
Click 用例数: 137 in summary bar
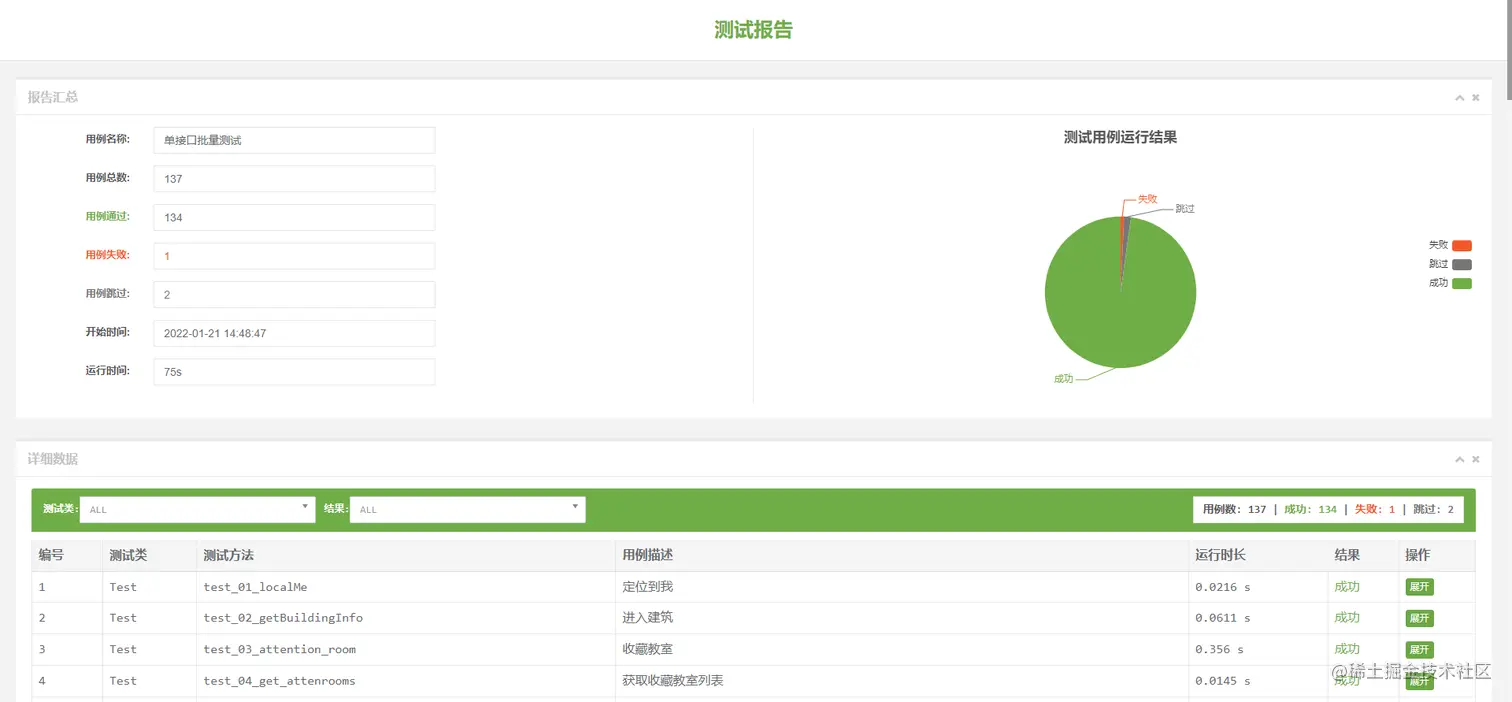[x=1235, y=509]
